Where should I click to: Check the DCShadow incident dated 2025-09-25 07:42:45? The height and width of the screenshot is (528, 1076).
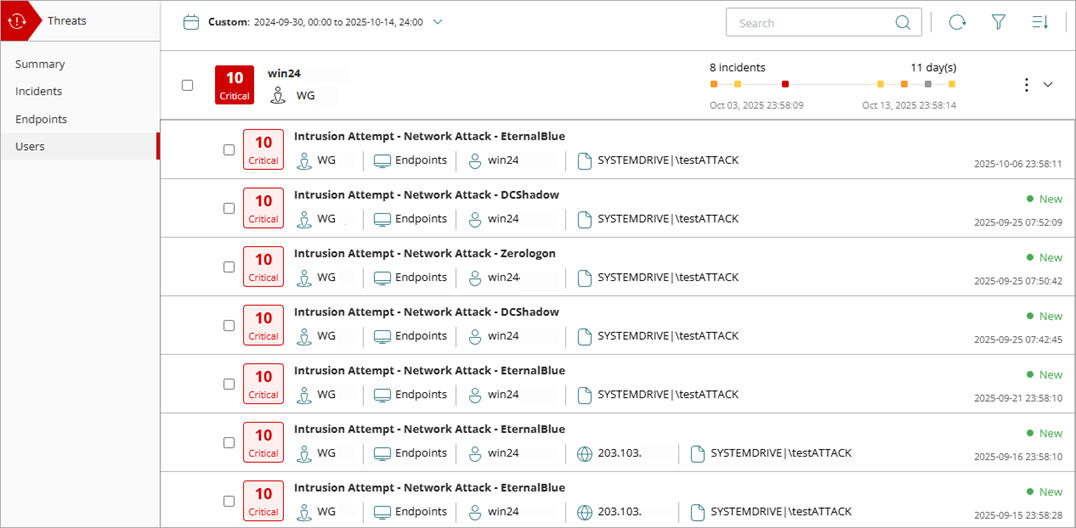click(229, 325)
